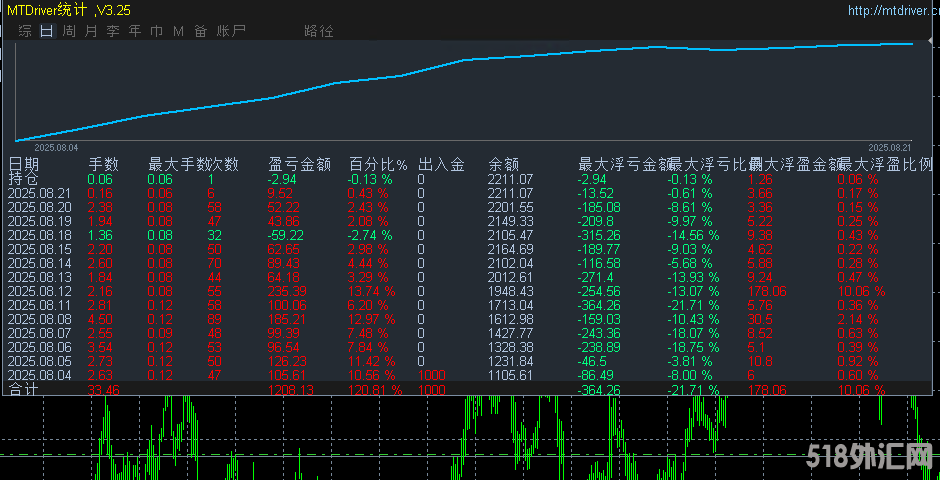Select the 持仓 row label
Image resolution: width=940 pixels, height=480 pixels.
click(x=23, y=179)
